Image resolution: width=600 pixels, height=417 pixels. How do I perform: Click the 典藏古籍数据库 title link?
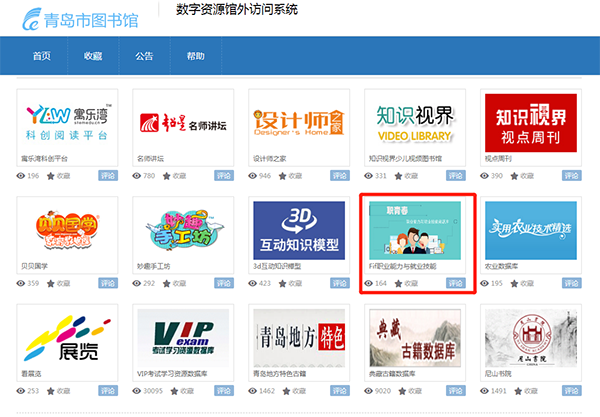pos(392,374)
